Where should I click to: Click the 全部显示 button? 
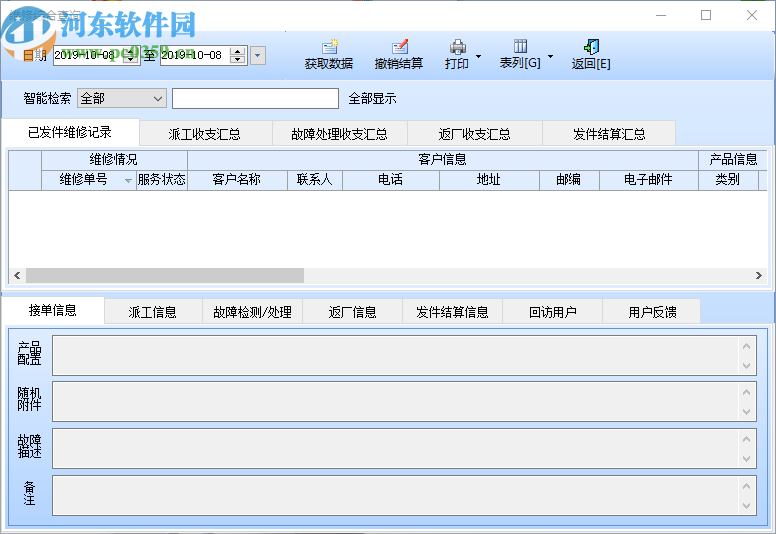pyautogui.click(x=372, y=98)
